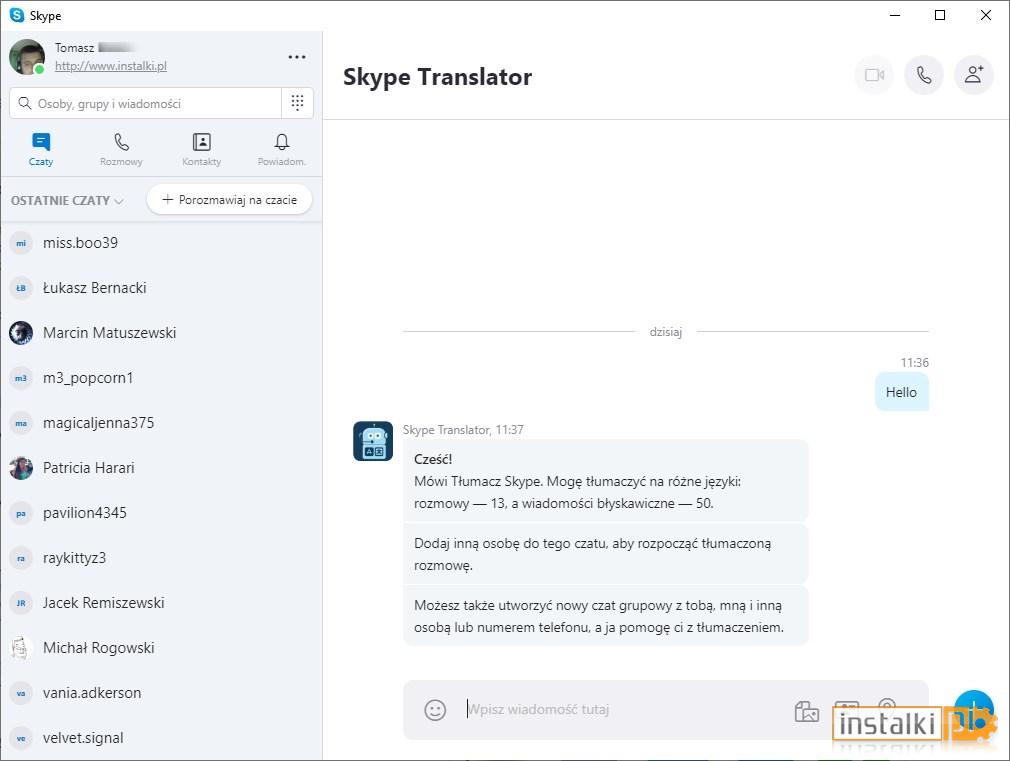
Task: Click the search magnifier icon
Action: click(x=24, y=103)
